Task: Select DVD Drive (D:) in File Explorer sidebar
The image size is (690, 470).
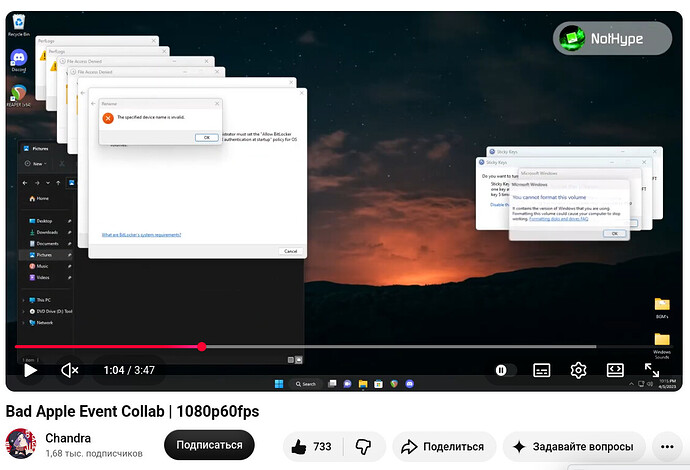Action: [50, 312]
